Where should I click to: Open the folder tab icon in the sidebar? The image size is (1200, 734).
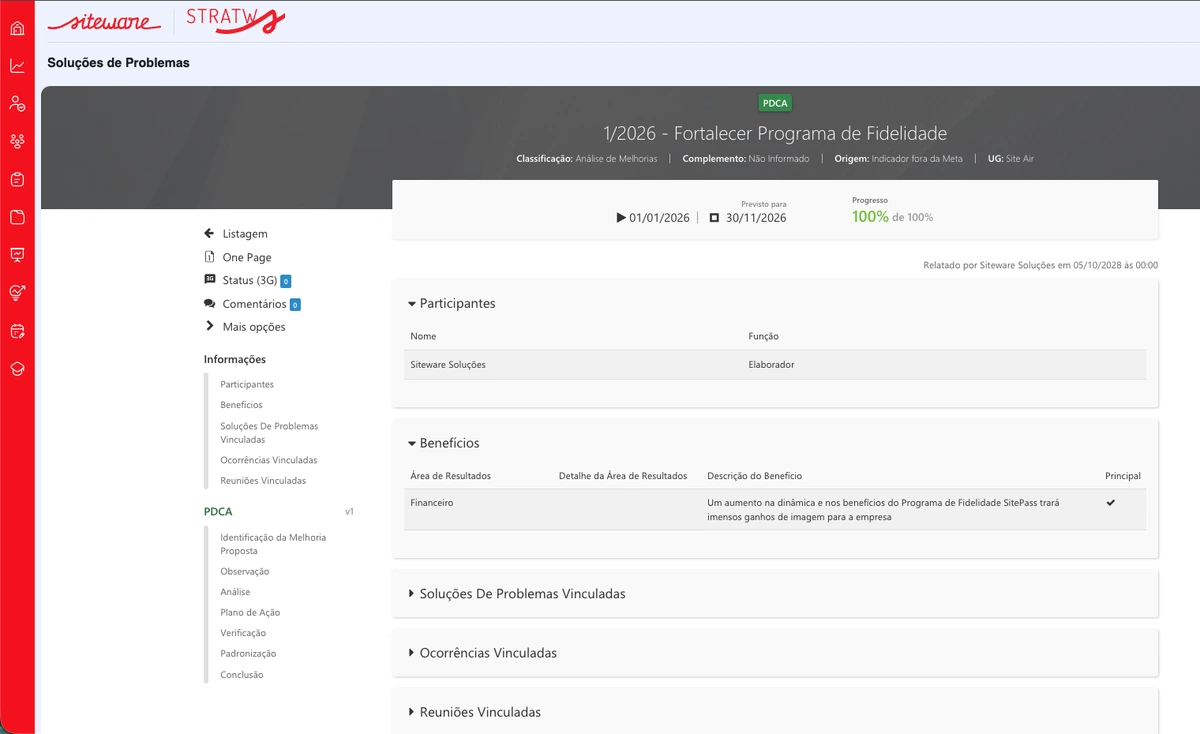(17, 217)
